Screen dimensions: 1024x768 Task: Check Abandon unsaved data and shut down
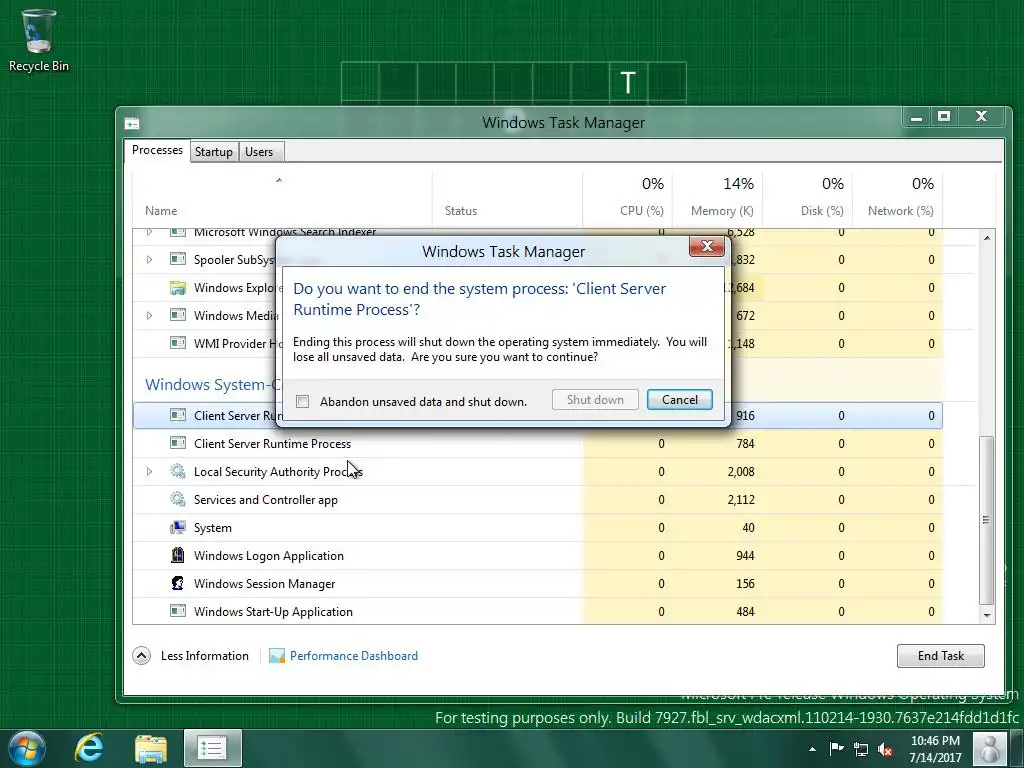pyautogui.click(x=302, y=402)
